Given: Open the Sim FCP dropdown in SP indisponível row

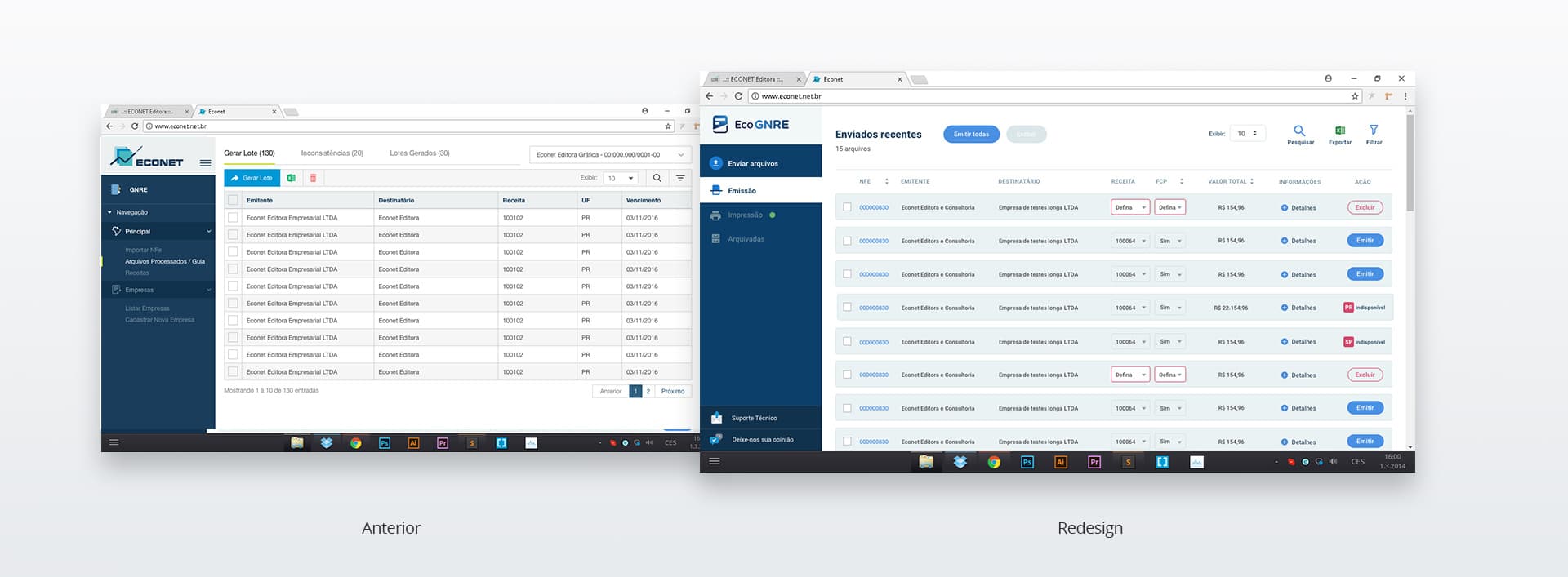Looking at the screenshot, I should point(1170,341).
